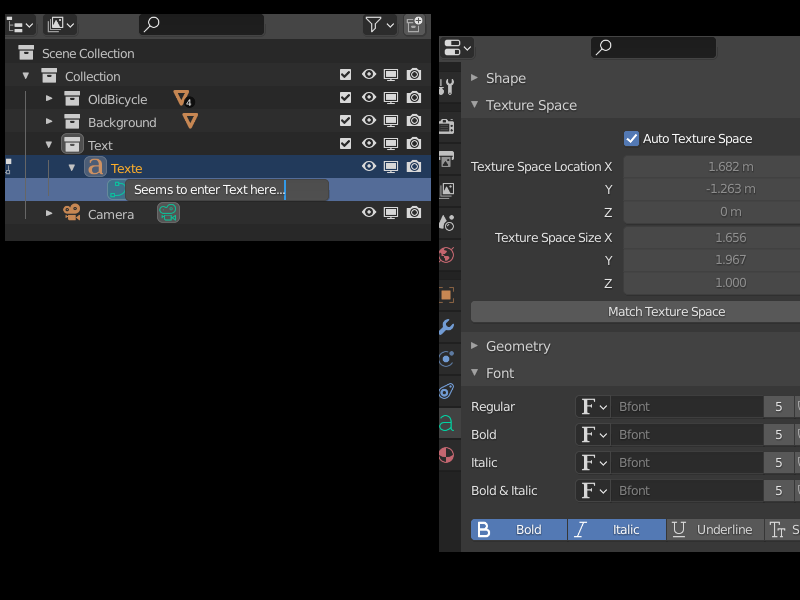Screen dimensions: 800x600
Task: Open the Tool properties tab
Action: click(x=447, y=87)
